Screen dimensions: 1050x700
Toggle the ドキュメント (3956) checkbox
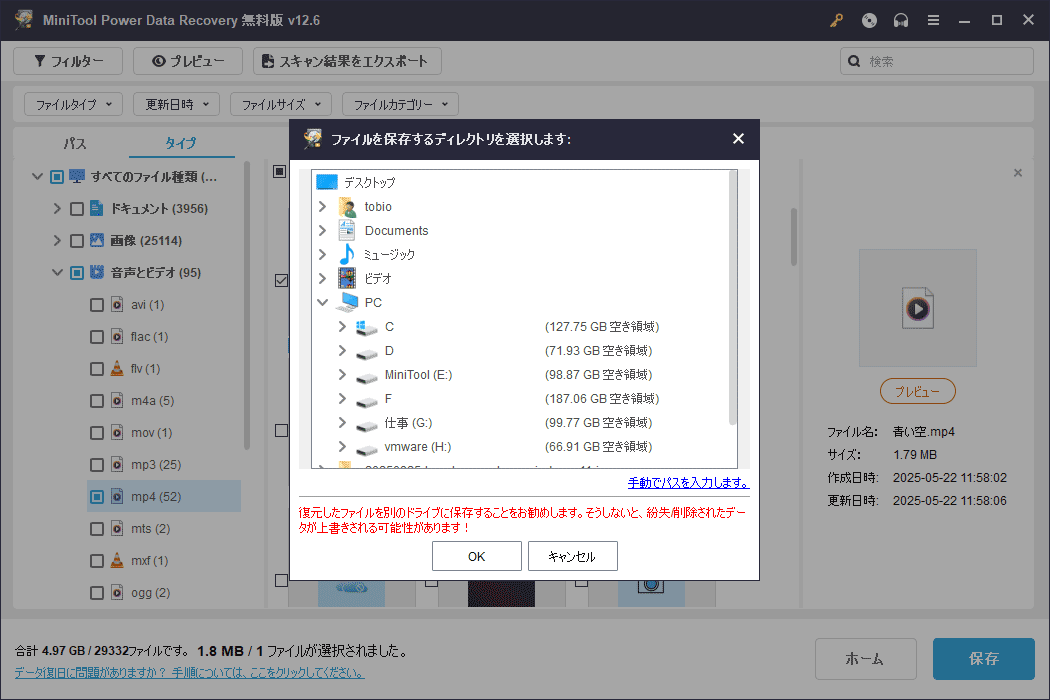[77, 209]
